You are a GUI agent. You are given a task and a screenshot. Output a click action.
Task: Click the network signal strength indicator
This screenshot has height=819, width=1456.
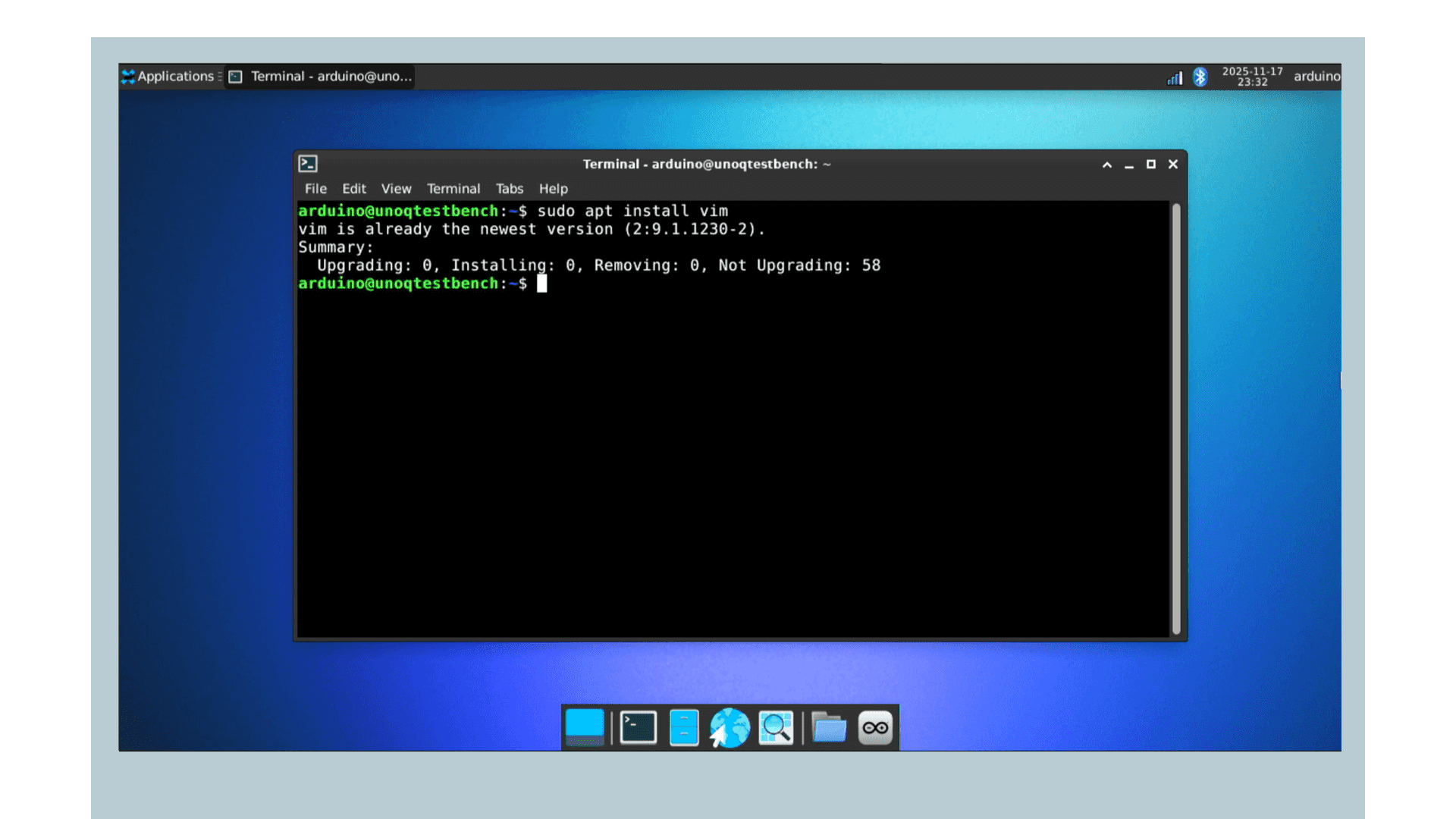(1174, 77)
